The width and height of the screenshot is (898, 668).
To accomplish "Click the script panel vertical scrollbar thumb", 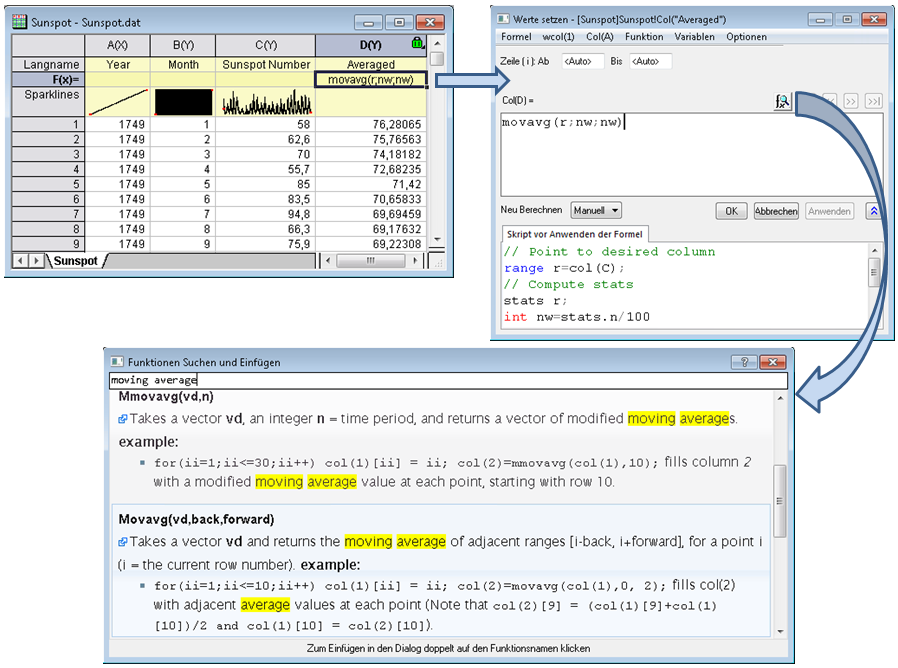I will [x=874, y=272].
